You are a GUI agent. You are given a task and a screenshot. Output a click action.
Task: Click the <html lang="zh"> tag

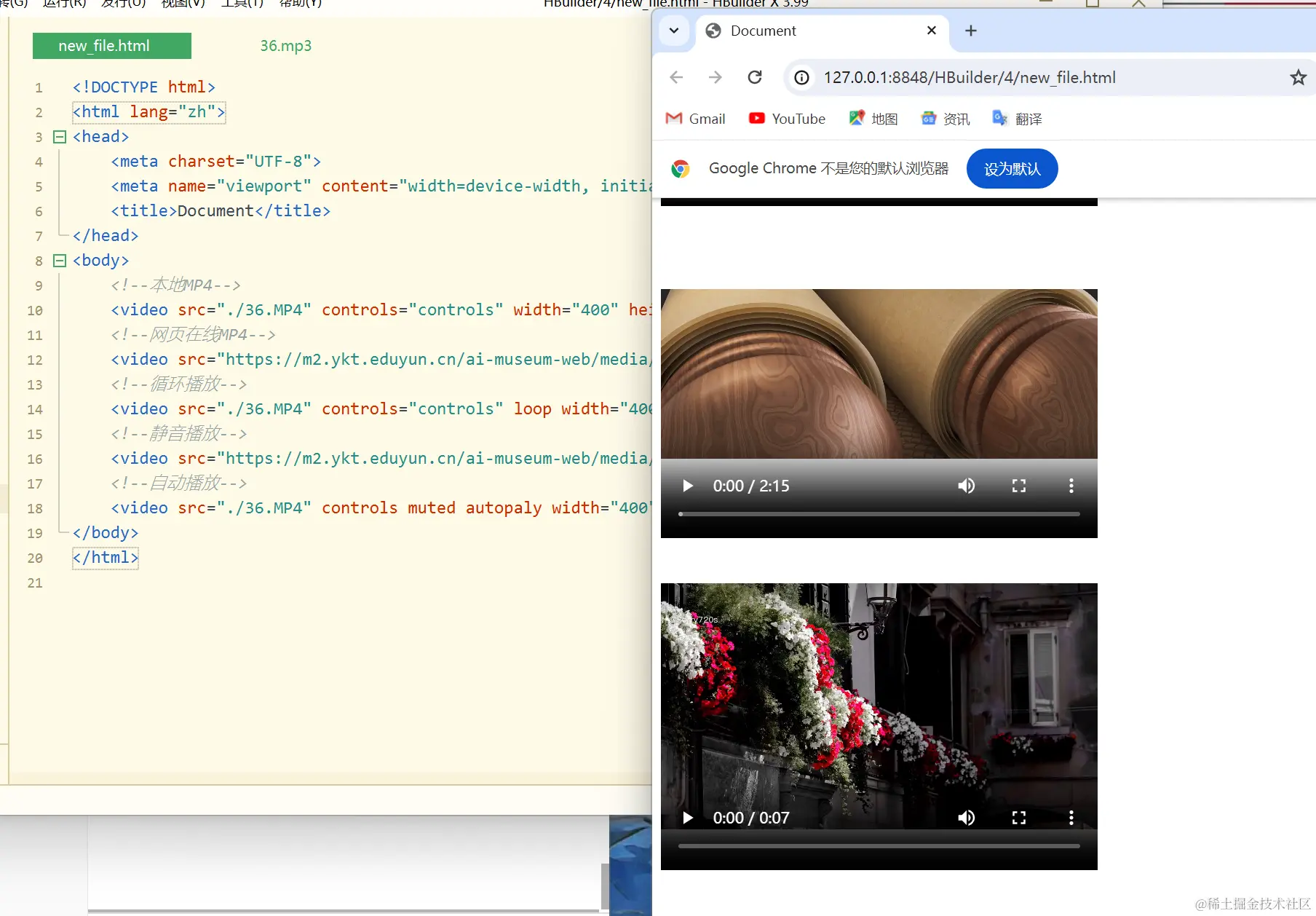tap(148, 112)
